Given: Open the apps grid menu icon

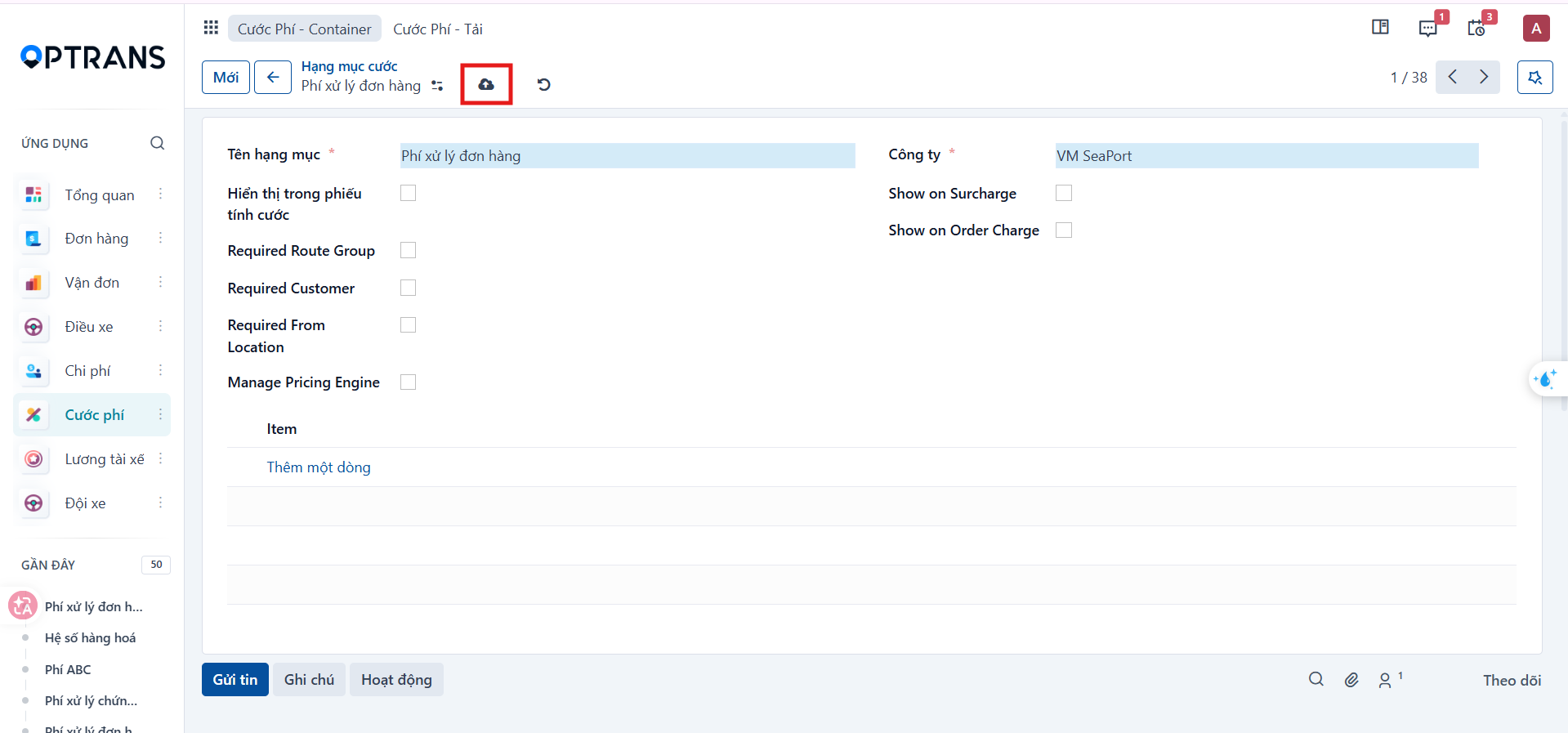Looking at the screenshot, I should coord(211,28).
